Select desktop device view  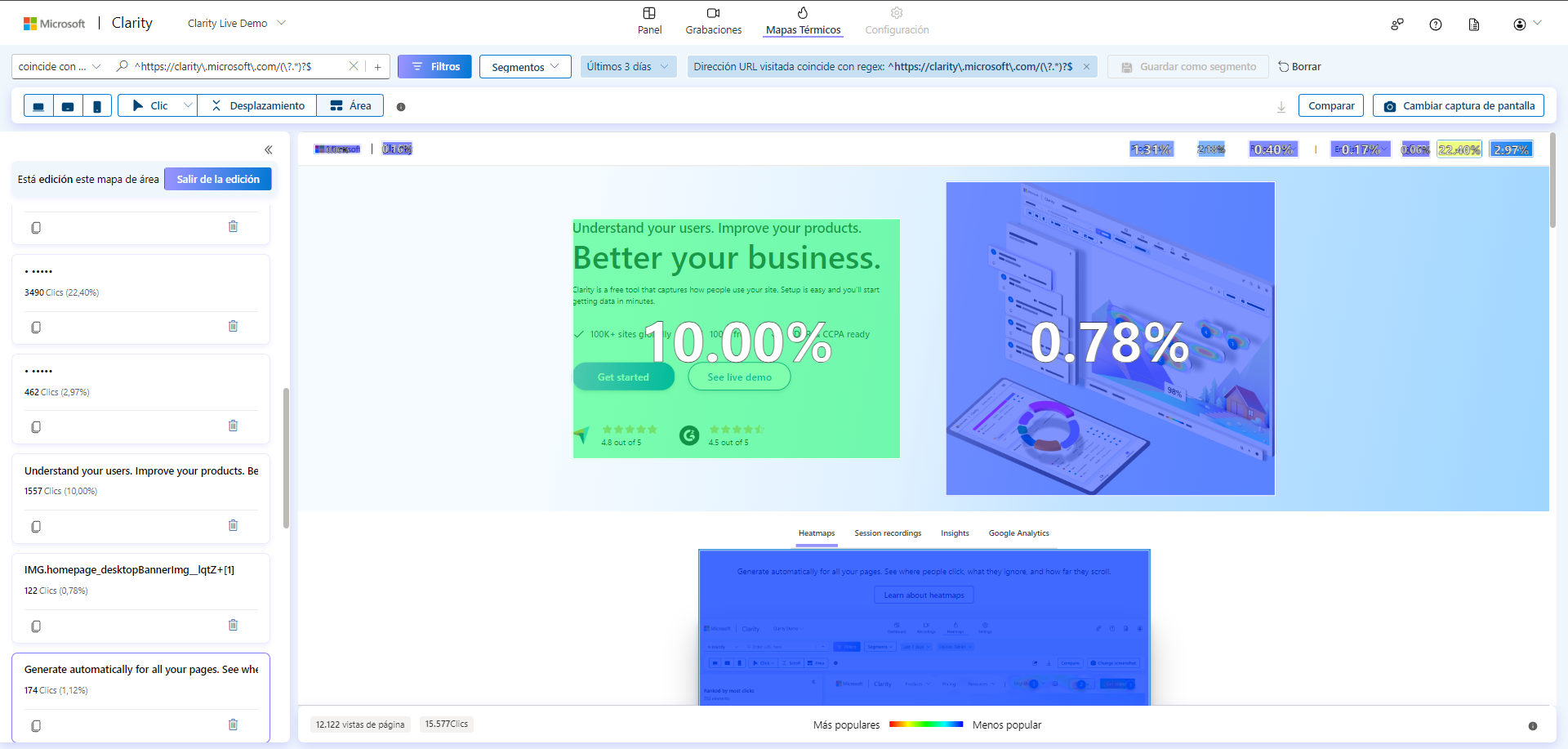coord(38,106)
